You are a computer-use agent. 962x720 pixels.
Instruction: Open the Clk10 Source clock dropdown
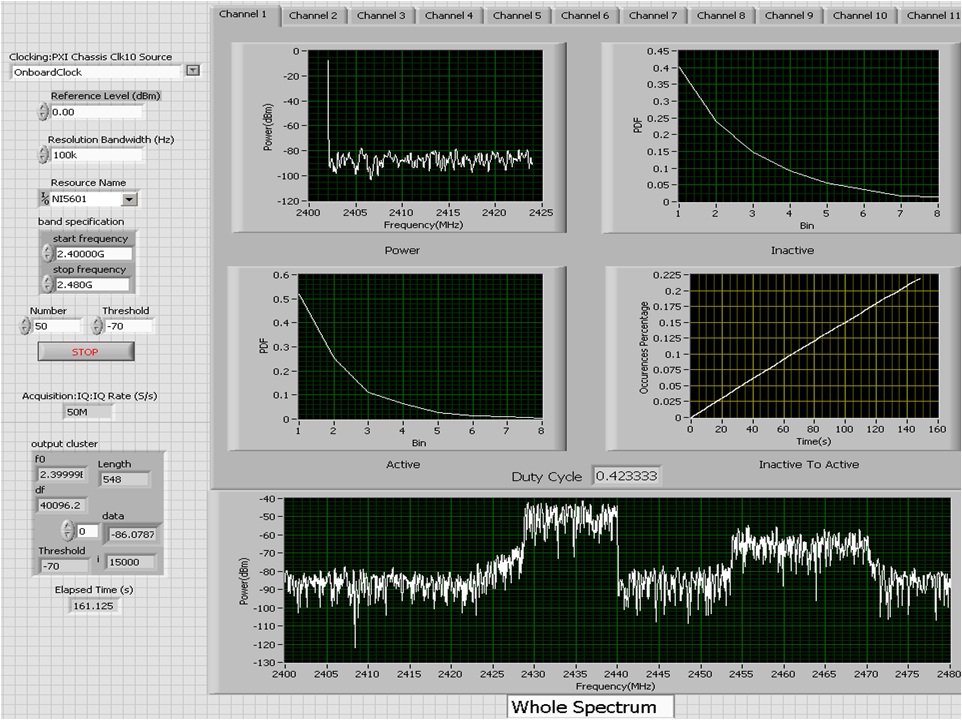pyautogui.click(x=193, y=71)
